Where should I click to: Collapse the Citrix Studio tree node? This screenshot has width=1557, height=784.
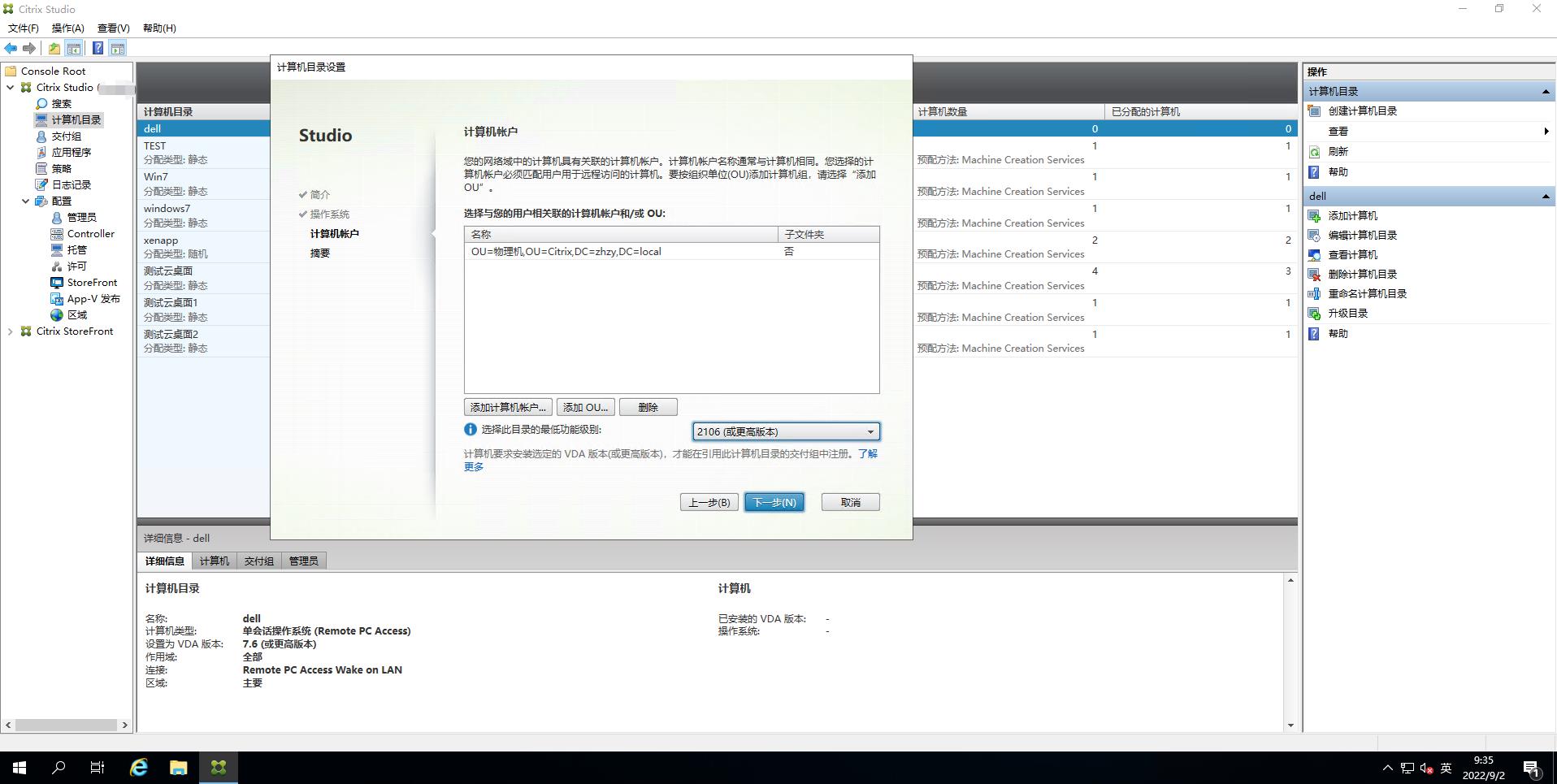point(11,87)
